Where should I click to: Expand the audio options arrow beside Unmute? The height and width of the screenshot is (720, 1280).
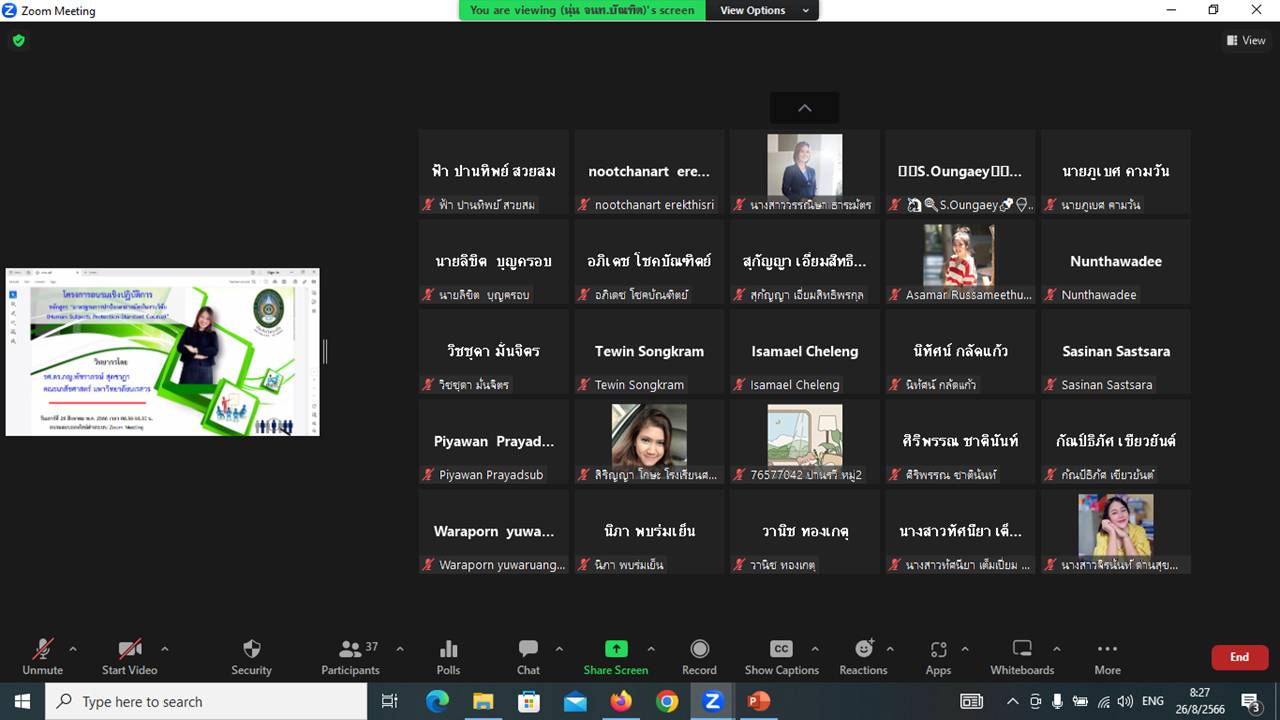pyautogui.click(x=72, y=649)
